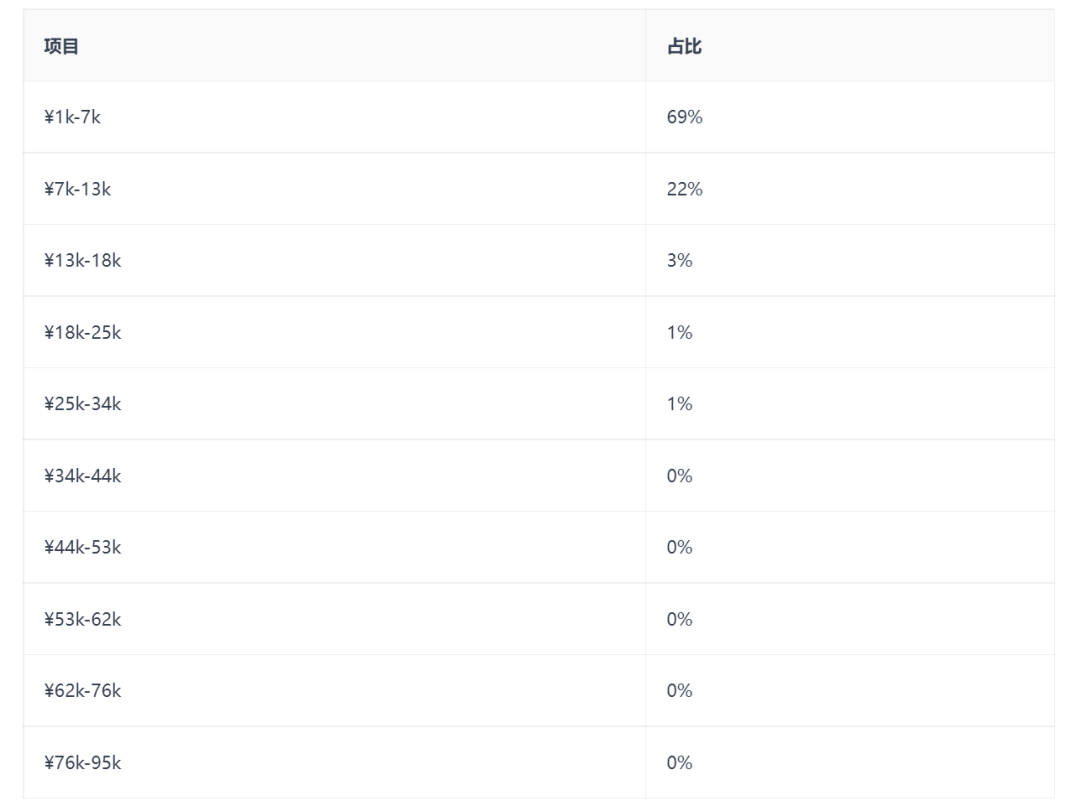This screenshot has height=806, width=1080.
Task: Select the ¥53k-62k row label
Action: (82, 619)
